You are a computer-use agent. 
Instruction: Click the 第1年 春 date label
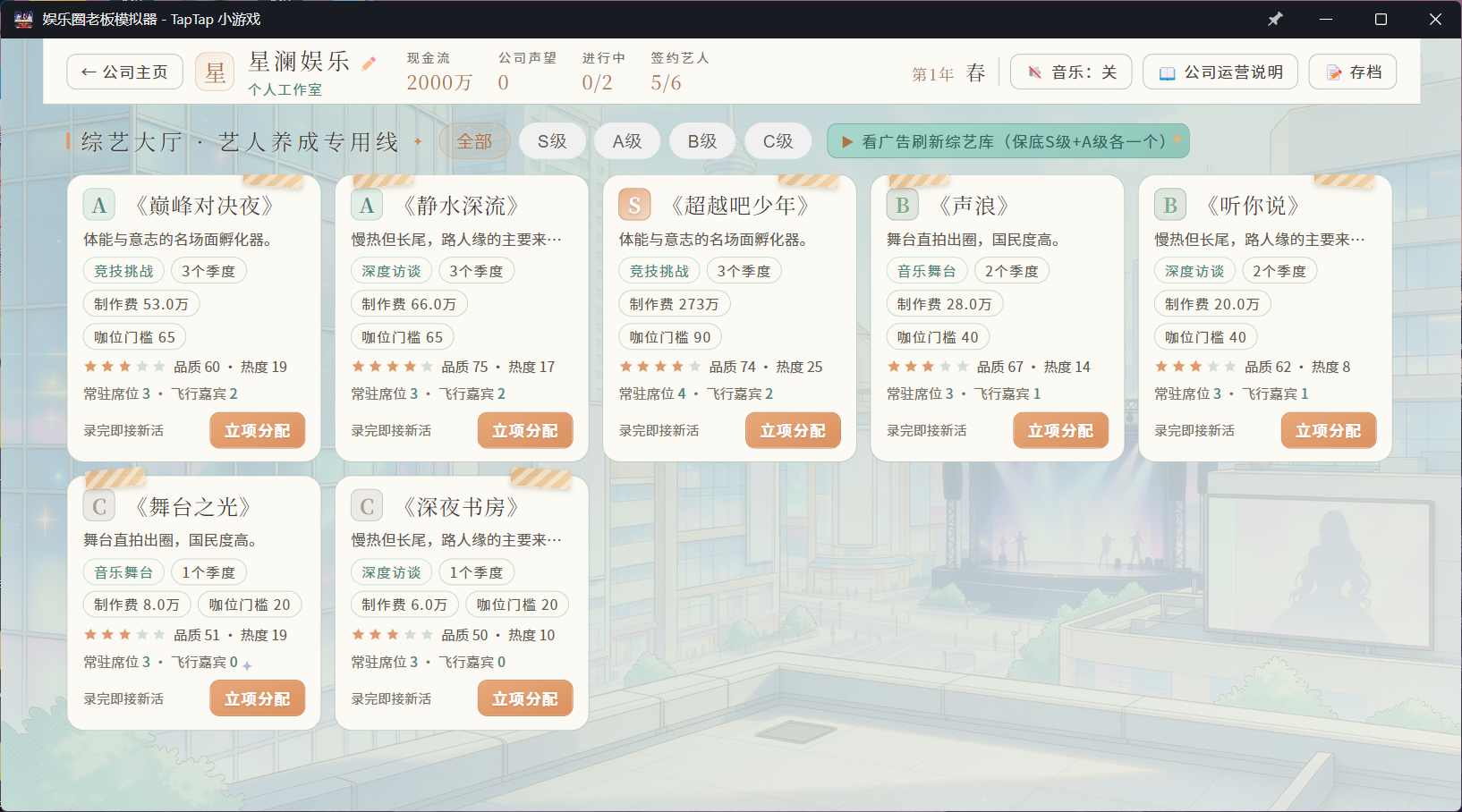point(948,73)
